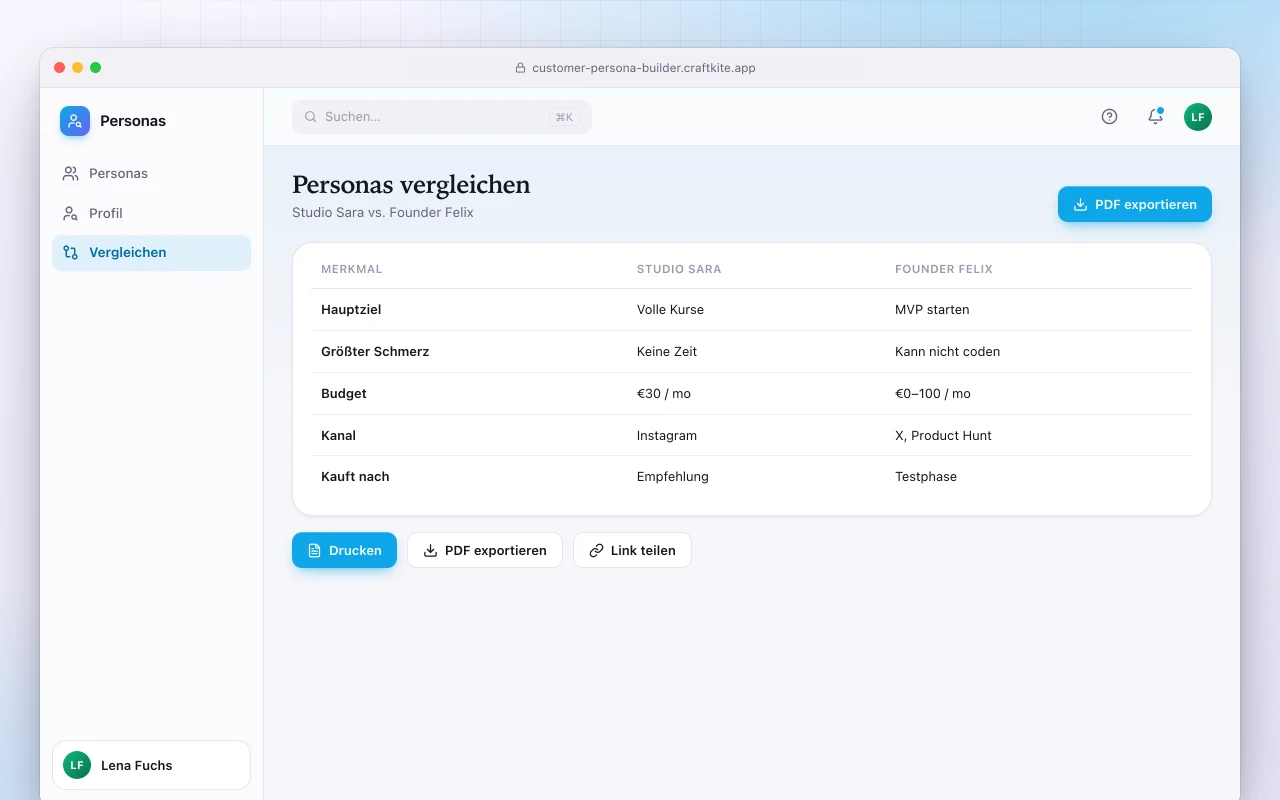Viewport: 1280px width, 800px height.
Task: Click the ⌘K shortcut badge
Action: (564, 117)
